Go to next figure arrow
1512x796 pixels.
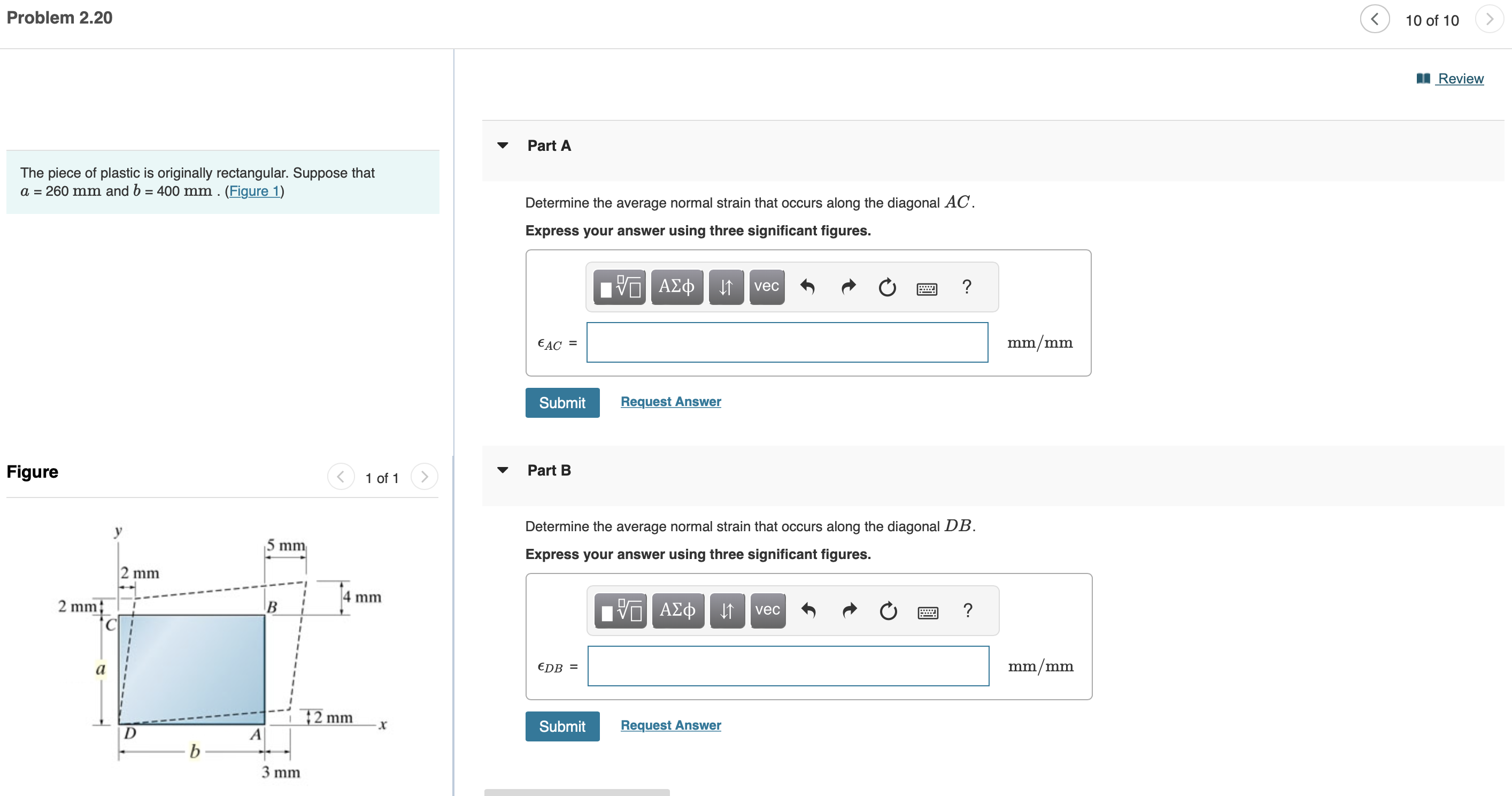pos(424,477)
